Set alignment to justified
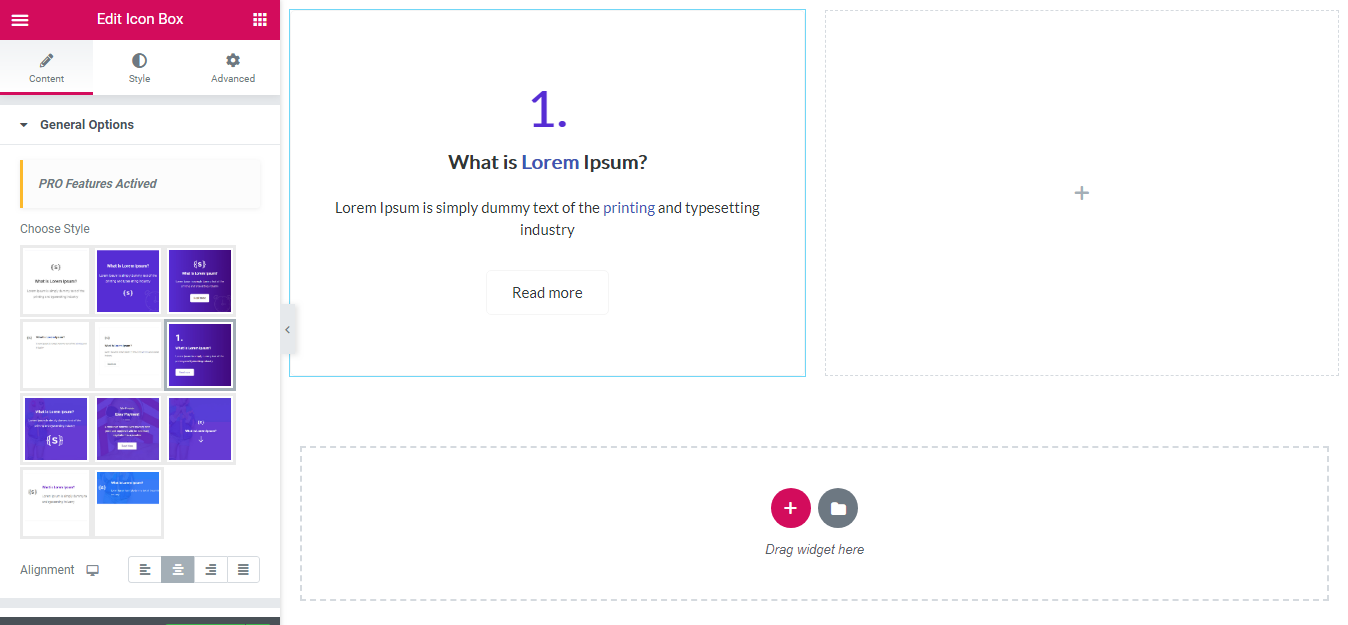Screen dimensions: 1348x625 pos(243,569)
